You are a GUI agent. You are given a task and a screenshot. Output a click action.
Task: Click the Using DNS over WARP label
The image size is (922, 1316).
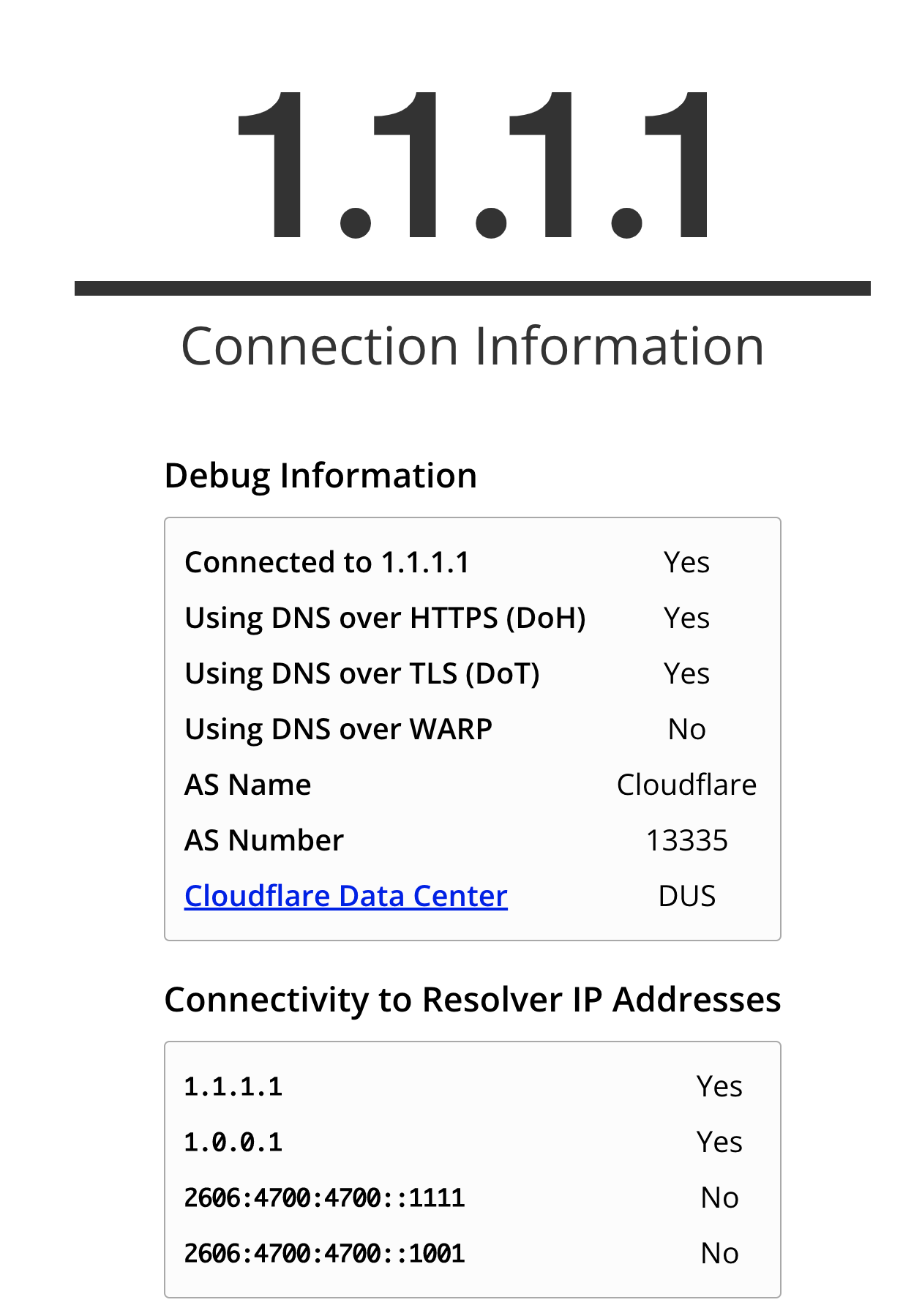point(337,728)
